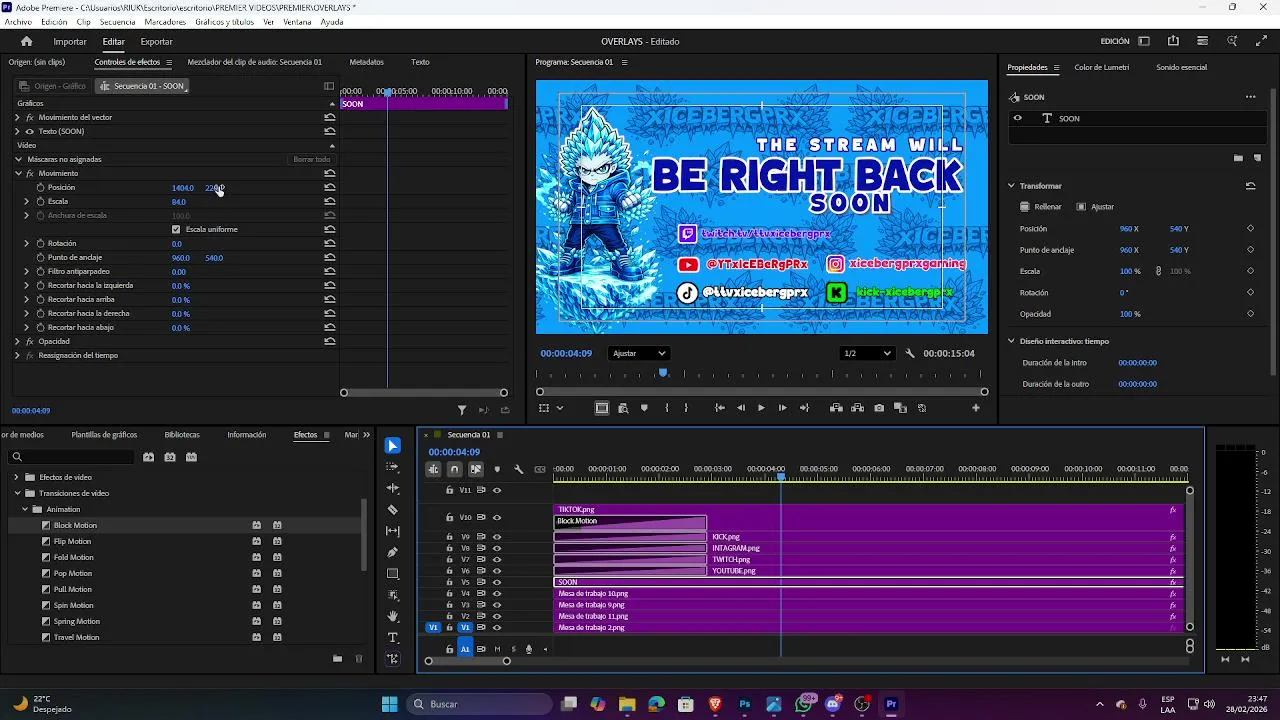Open the Archivo menu
Image resolution: width=1280 pixels, height=720 pixels.
click(18, 22)
